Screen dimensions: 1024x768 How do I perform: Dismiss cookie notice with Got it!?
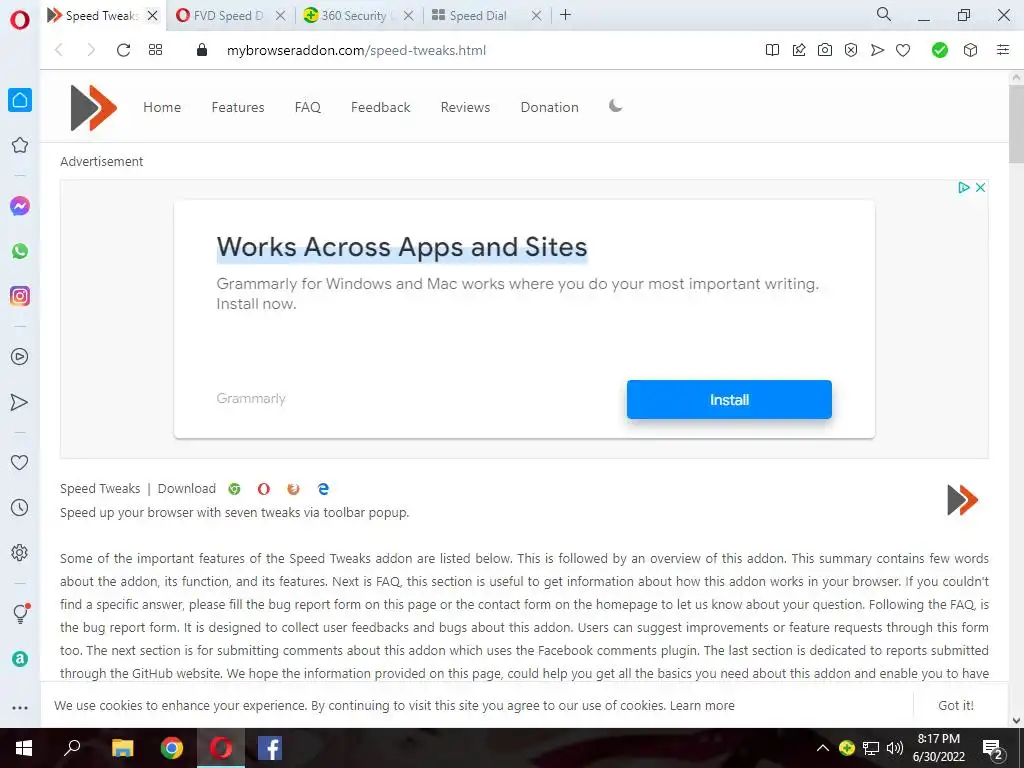[x=955, y=705]
